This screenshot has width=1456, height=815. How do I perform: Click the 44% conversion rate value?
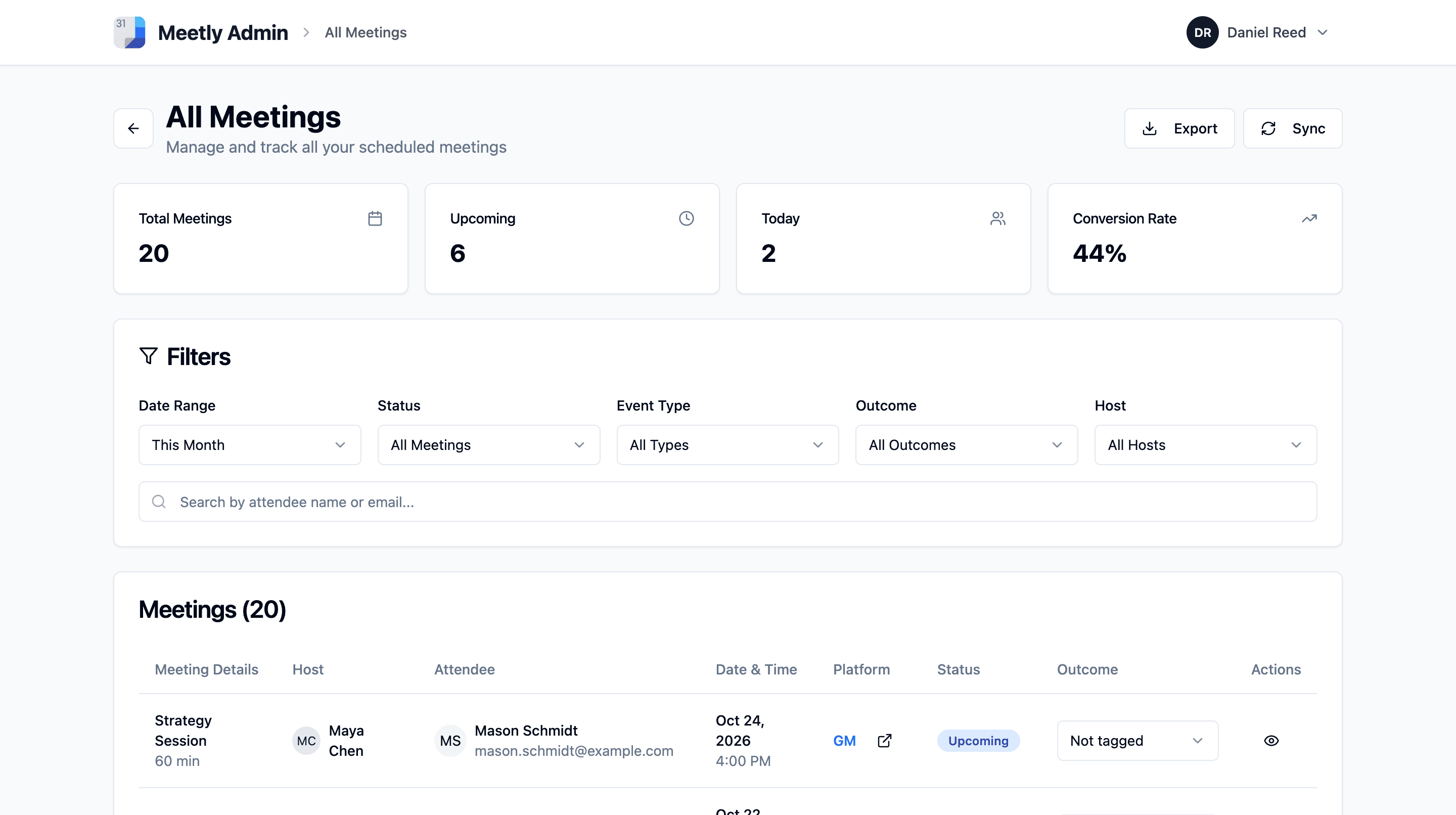pyautogui.click(x=1100, y=253)
